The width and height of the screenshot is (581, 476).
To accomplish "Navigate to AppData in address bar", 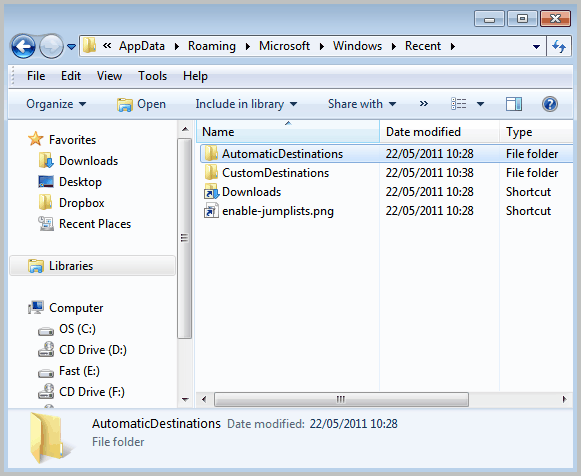I will click(x=142, y=46).
